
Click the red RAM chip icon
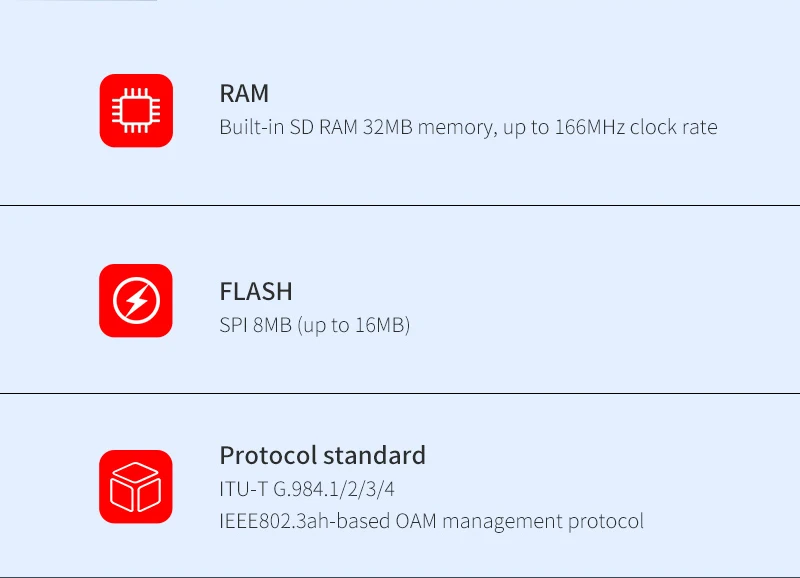click(x=136, y=111)
